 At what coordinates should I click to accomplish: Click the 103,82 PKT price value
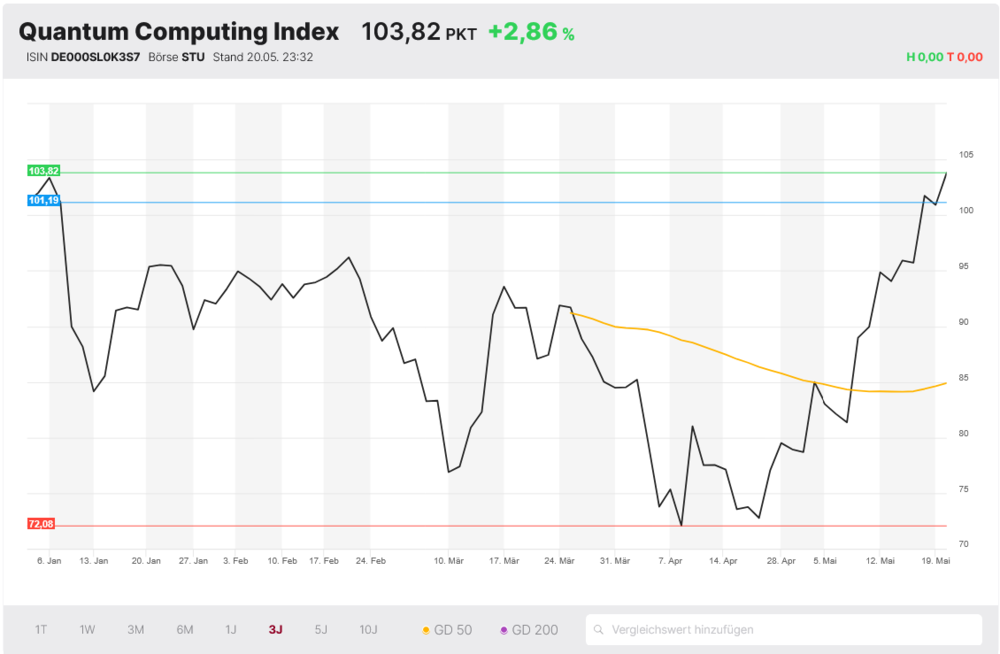[x=418, y=32]
